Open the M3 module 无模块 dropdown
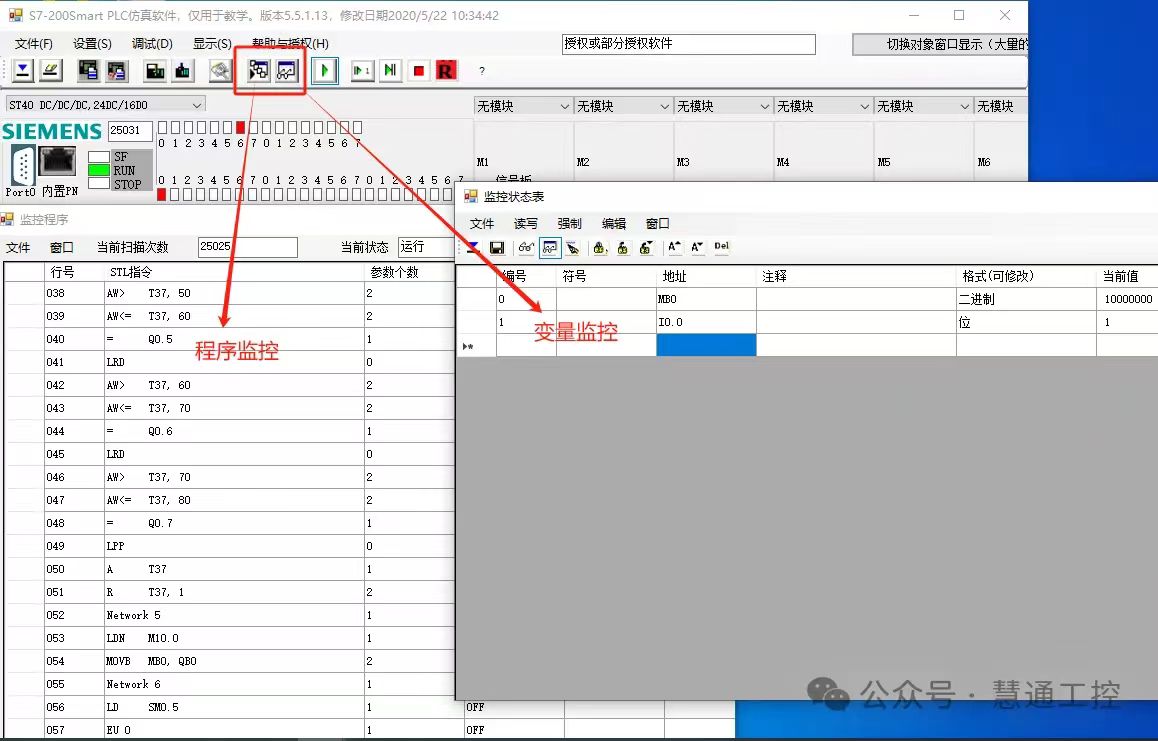1158x741 pixels. [x=765, y=106]
